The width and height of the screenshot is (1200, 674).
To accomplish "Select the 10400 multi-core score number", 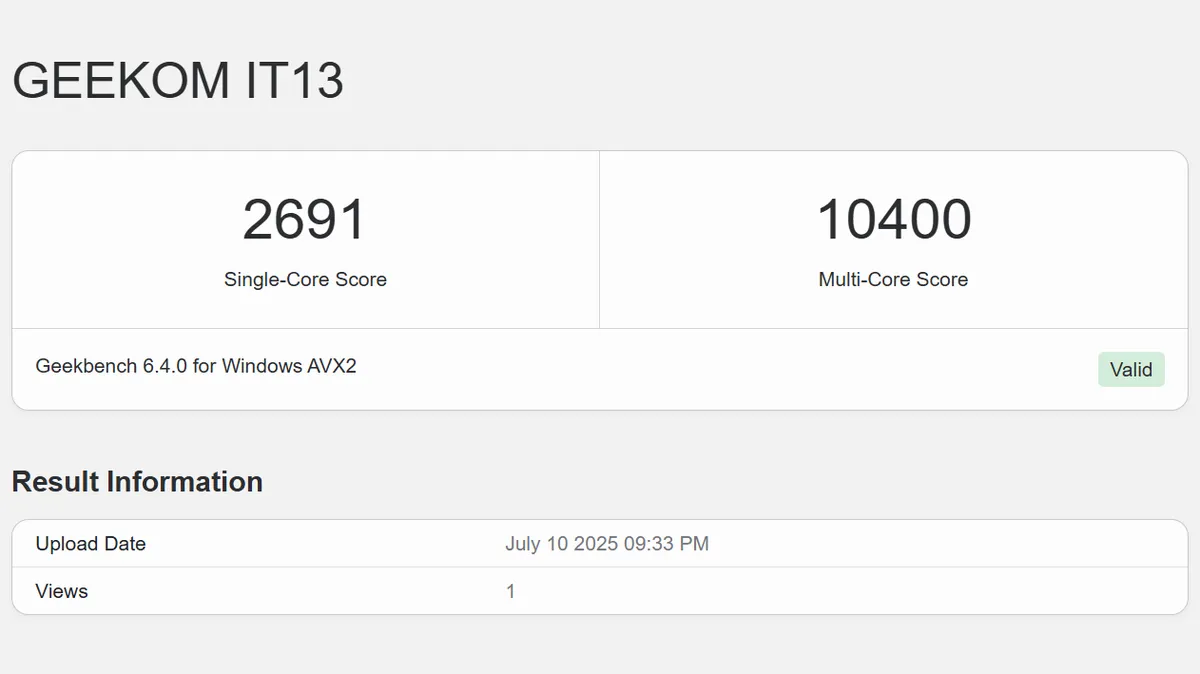I will [x=893, y=221].
